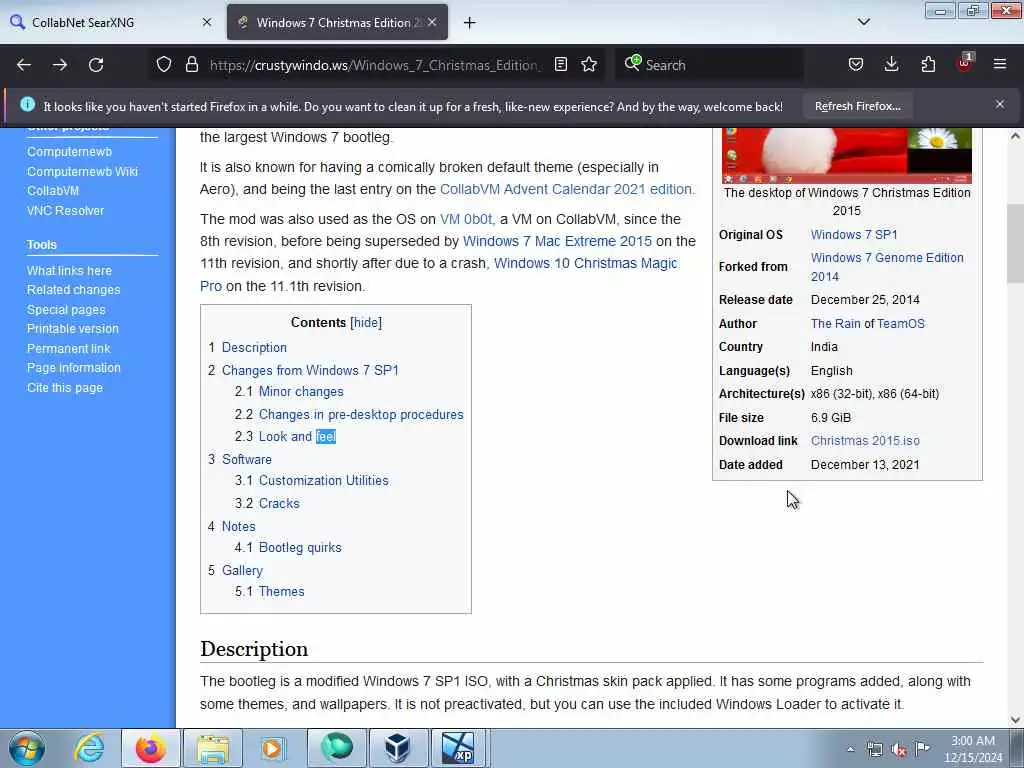Viewport: 1024px width, 768px height.
Task: Click the green globe taskbar icon
Action: [337, 748]
